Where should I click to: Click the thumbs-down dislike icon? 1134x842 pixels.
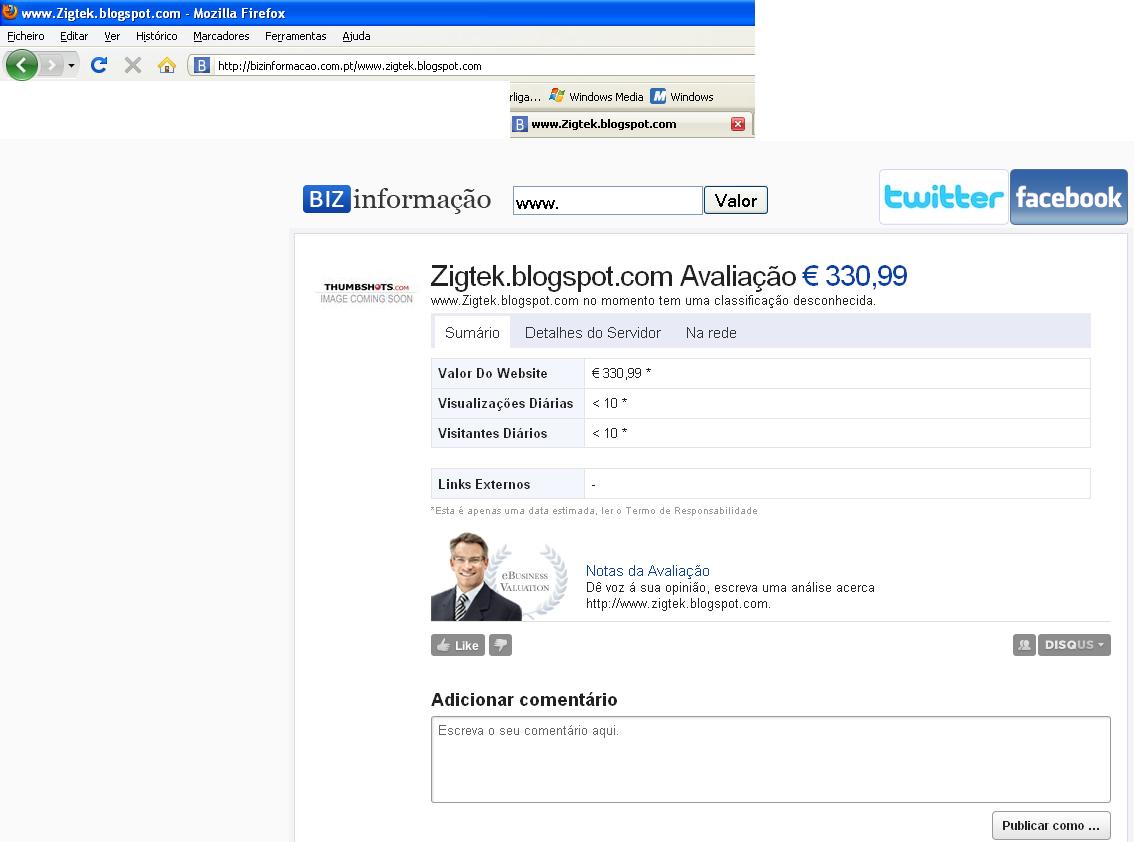(x=500, y=645)
